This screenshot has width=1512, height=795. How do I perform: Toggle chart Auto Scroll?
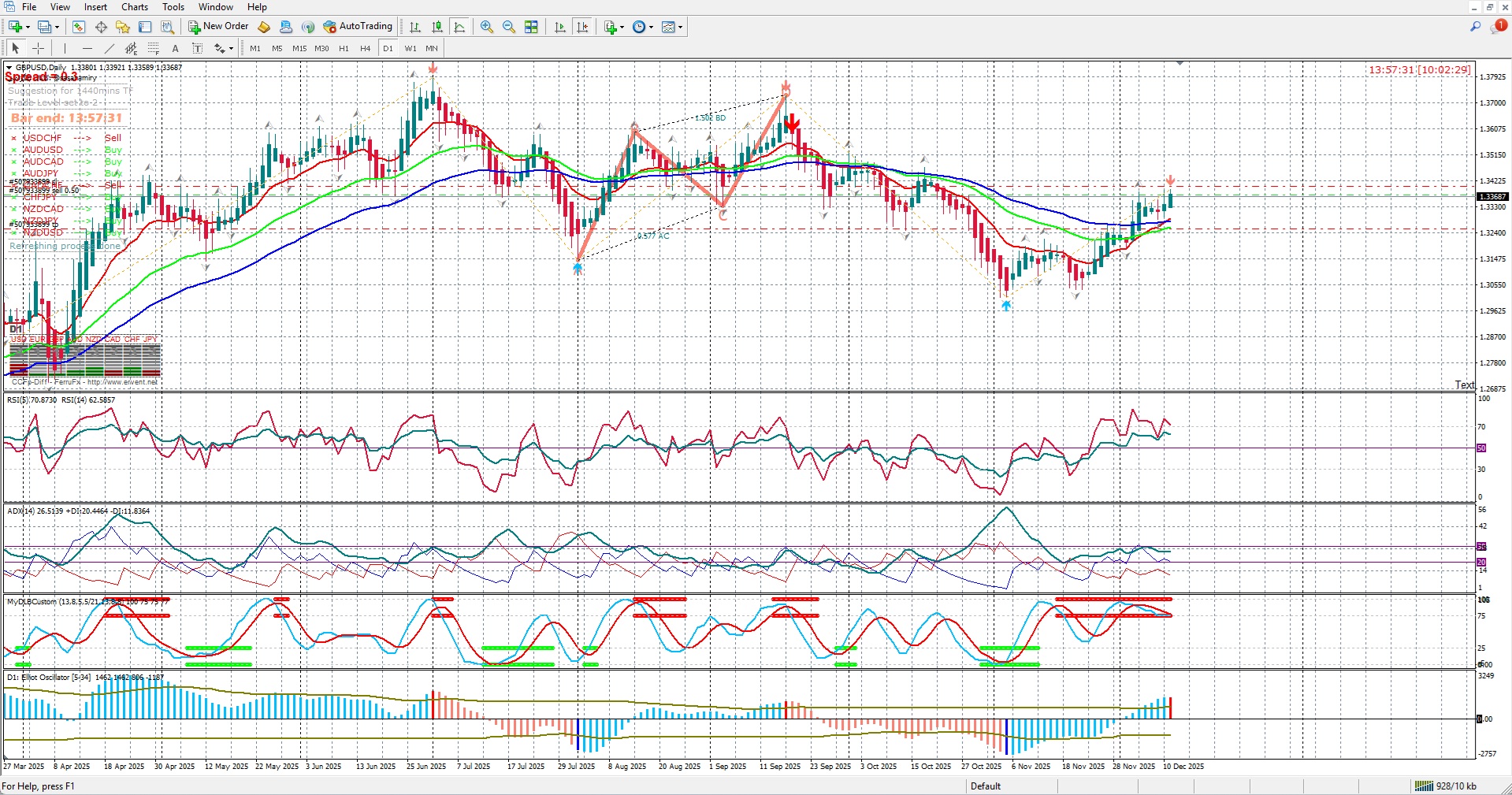[560, 27]
